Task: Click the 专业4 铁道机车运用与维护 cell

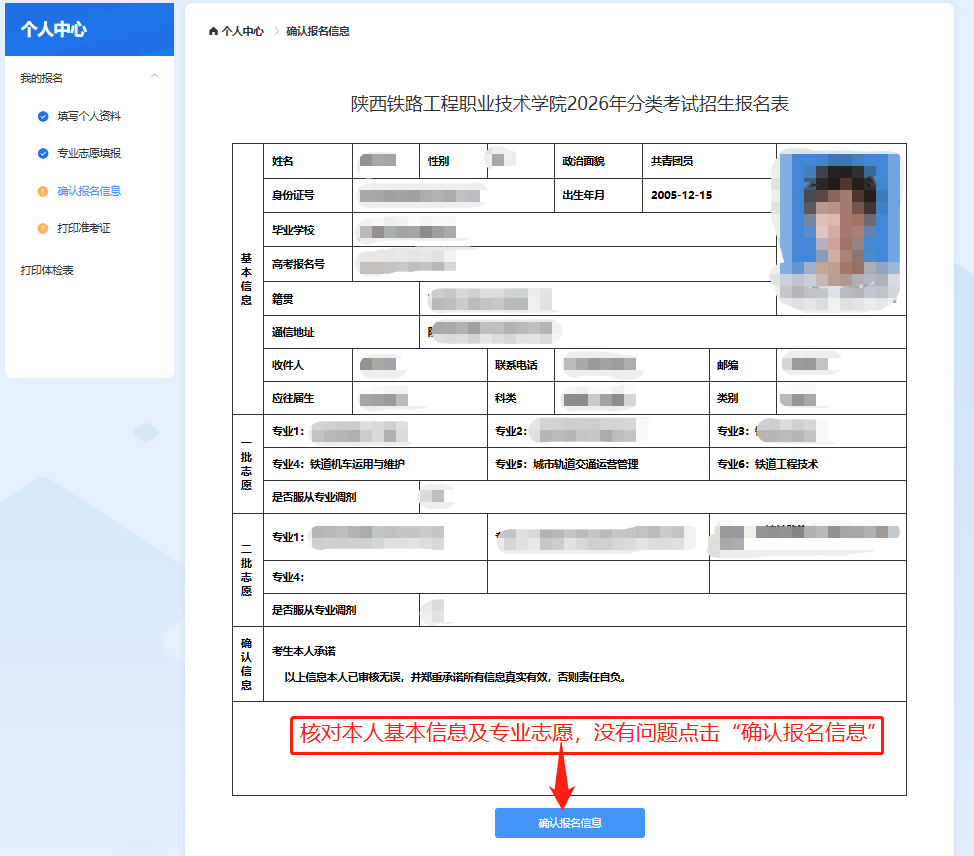Action: click(x=338, y=464)
